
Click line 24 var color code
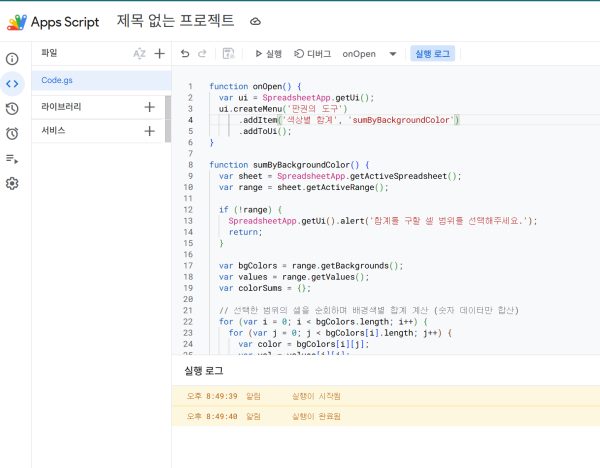tap(303, 344)
